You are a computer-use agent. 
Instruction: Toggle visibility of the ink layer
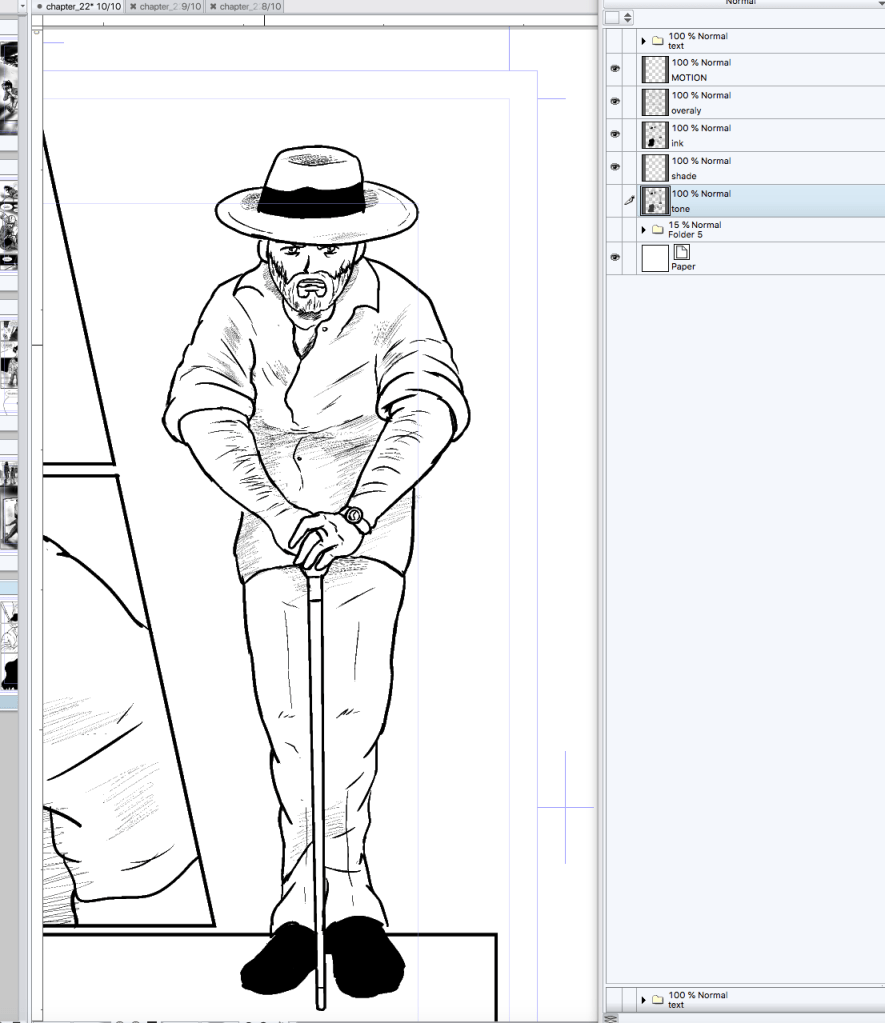click(615, 135)
